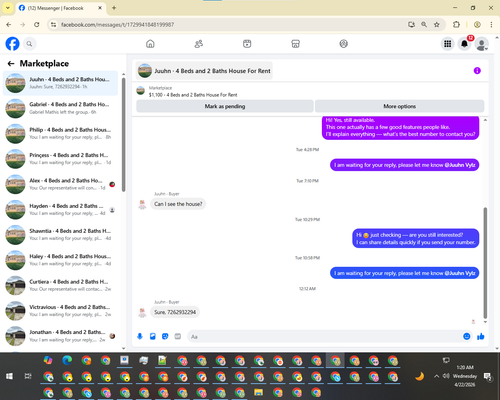Open the emoji picker in message box
The width and height of the screenshot is (500, 400).
[x=467, y=336]
